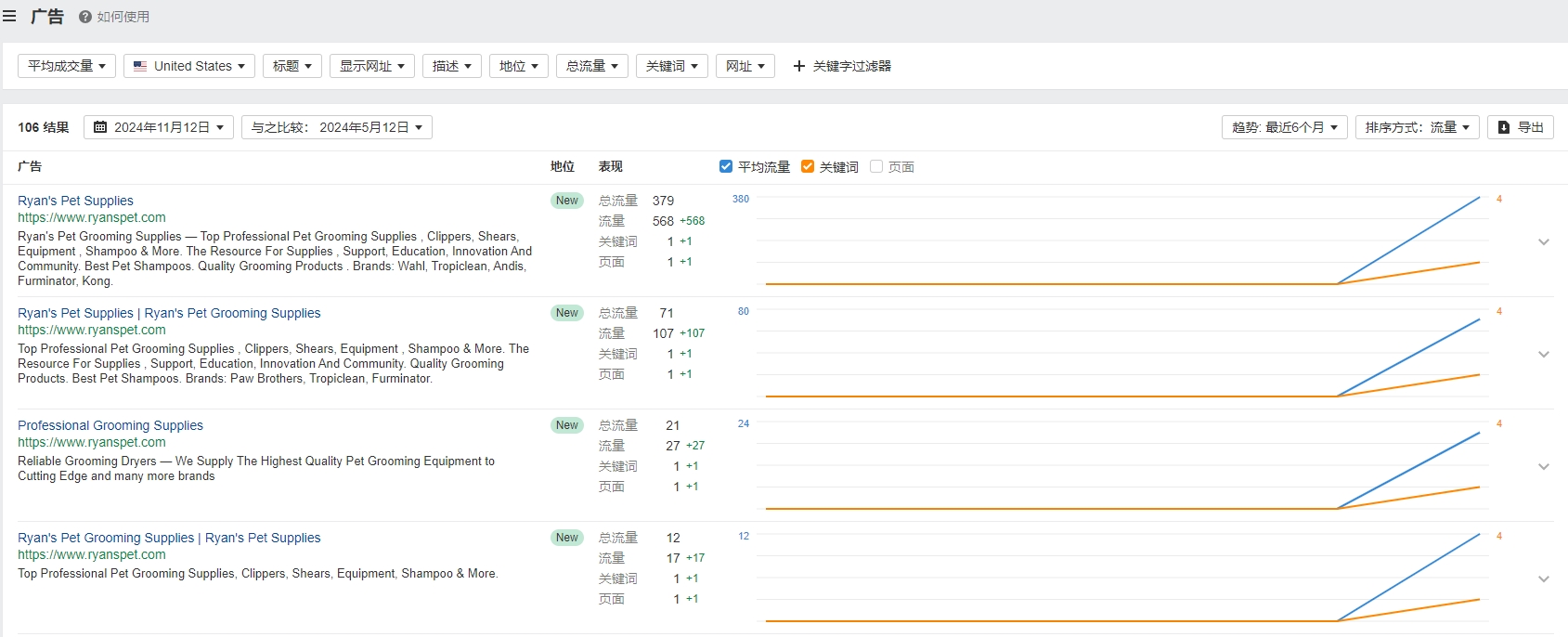Click the trend chart for Professional Grooming Supplies
Image resolution: width=1568 pixels, height=637 pixels.
click(x=1122, y=467)
